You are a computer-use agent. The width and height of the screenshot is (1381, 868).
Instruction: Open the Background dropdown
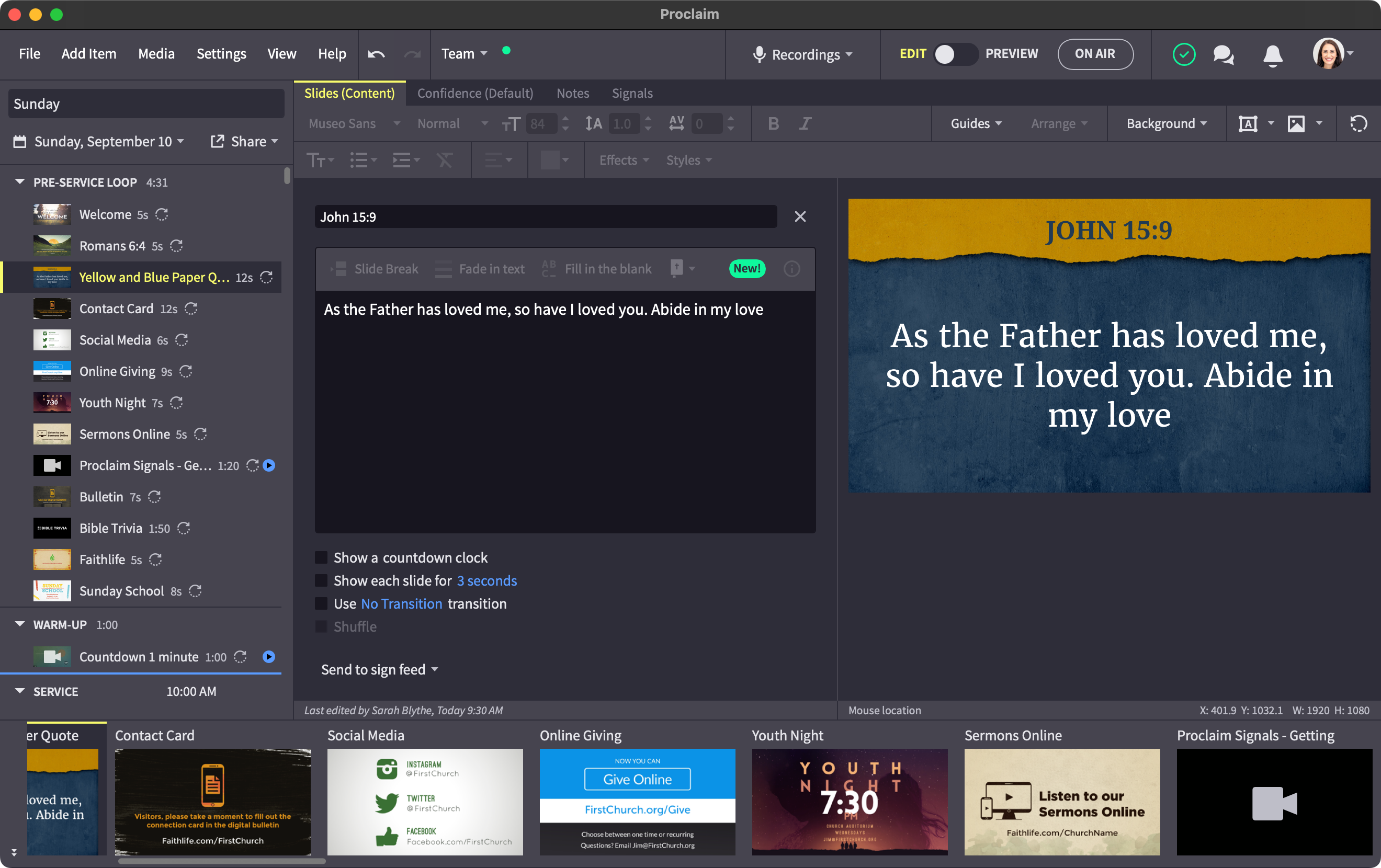click(1167, 123)
